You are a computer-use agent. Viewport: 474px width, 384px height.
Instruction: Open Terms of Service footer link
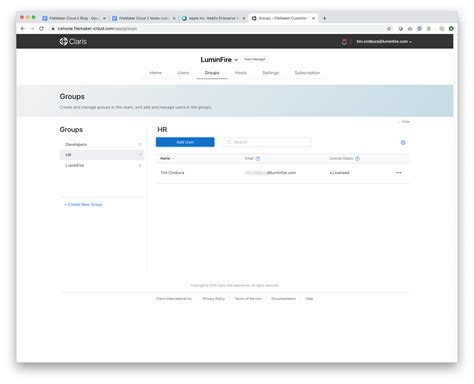click(248, 299)
